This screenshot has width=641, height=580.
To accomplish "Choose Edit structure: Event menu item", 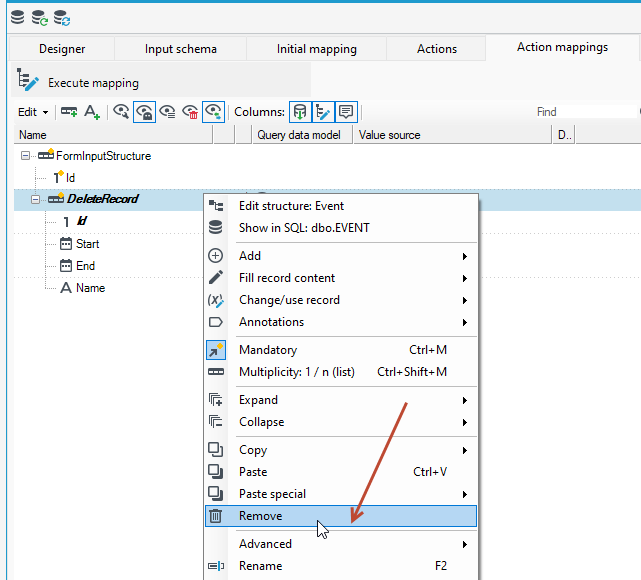I will [341, 206].
